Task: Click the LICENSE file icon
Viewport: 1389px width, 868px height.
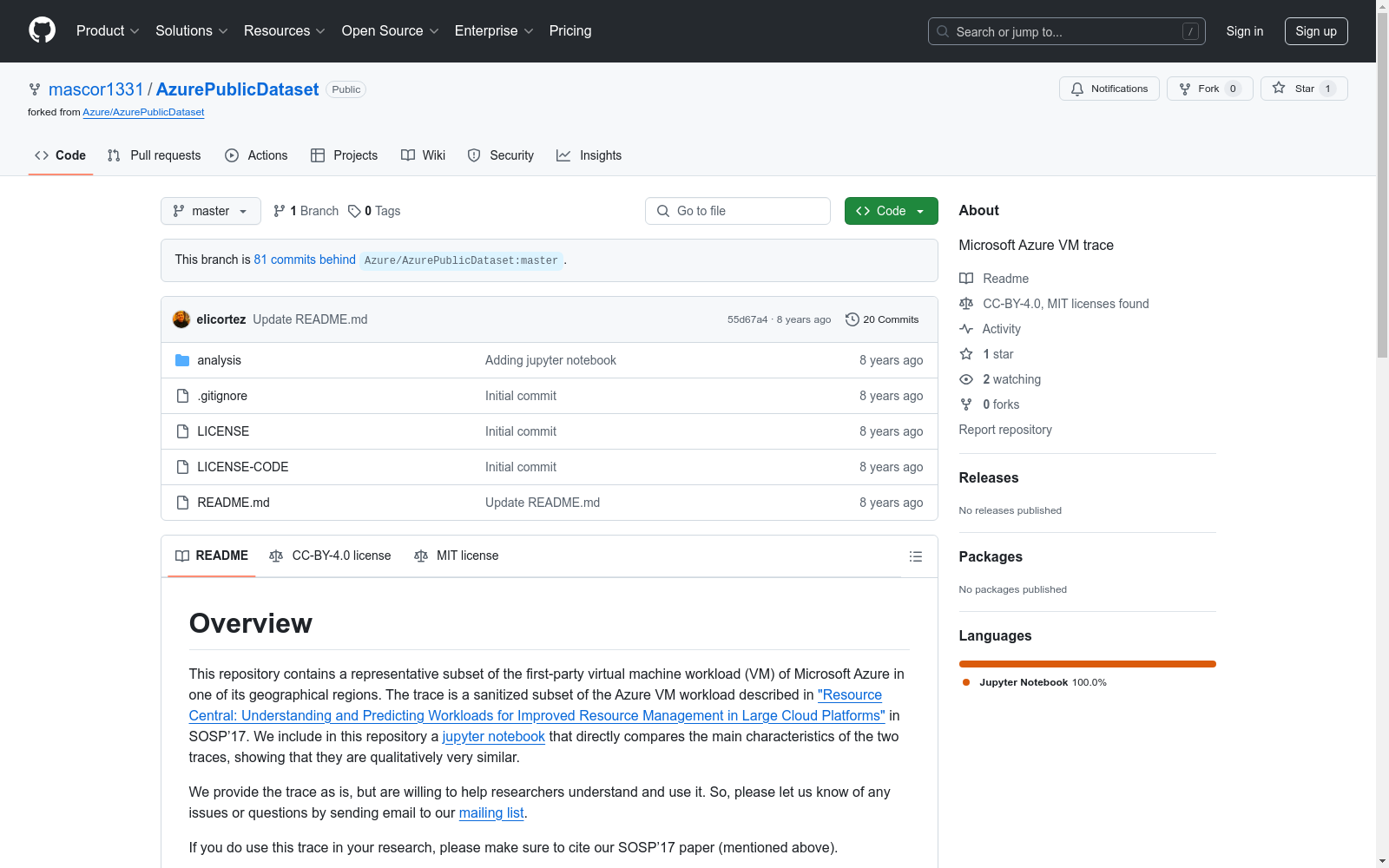Action: click(182, 431)
